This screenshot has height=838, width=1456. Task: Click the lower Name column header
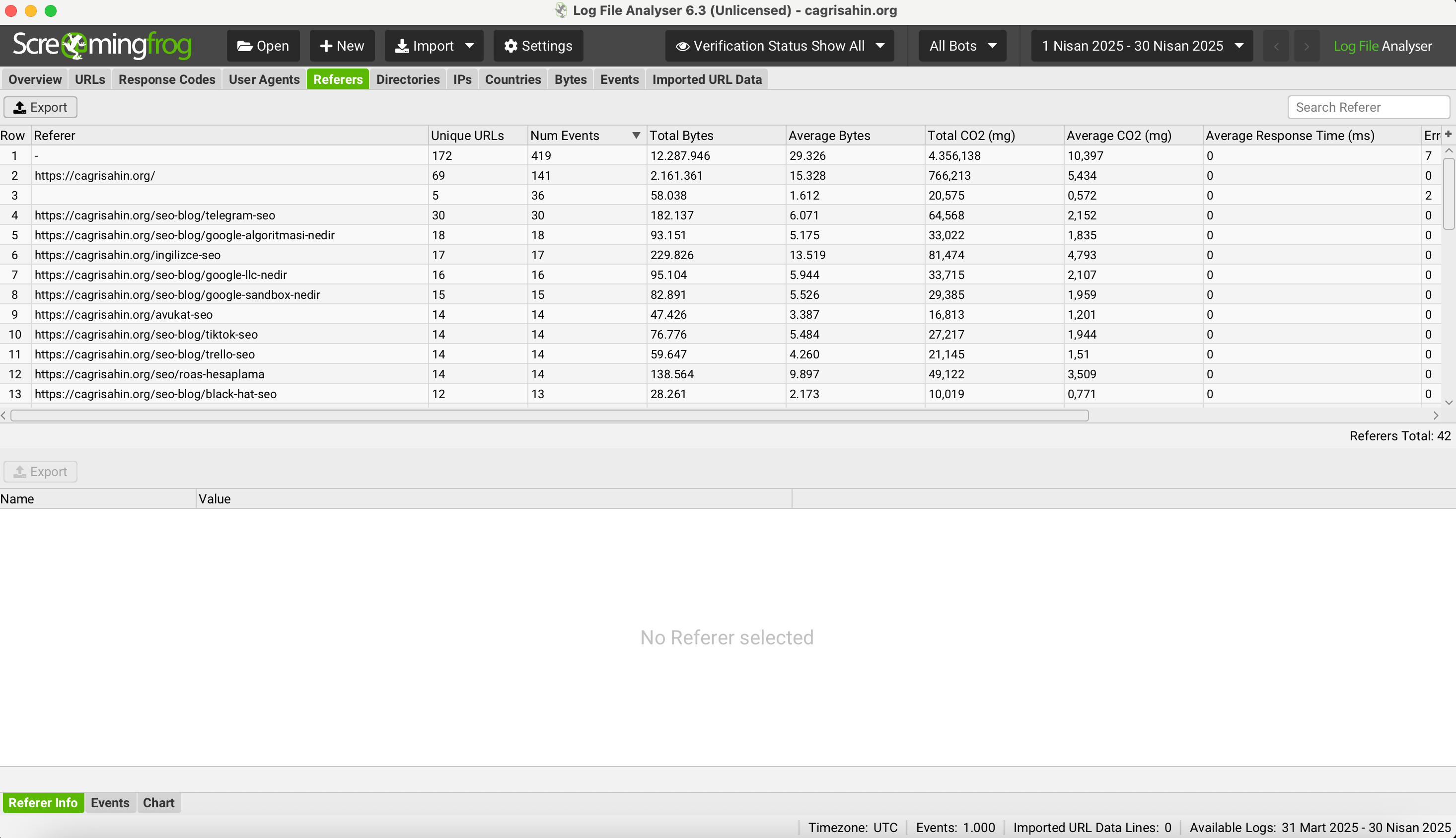98,499
